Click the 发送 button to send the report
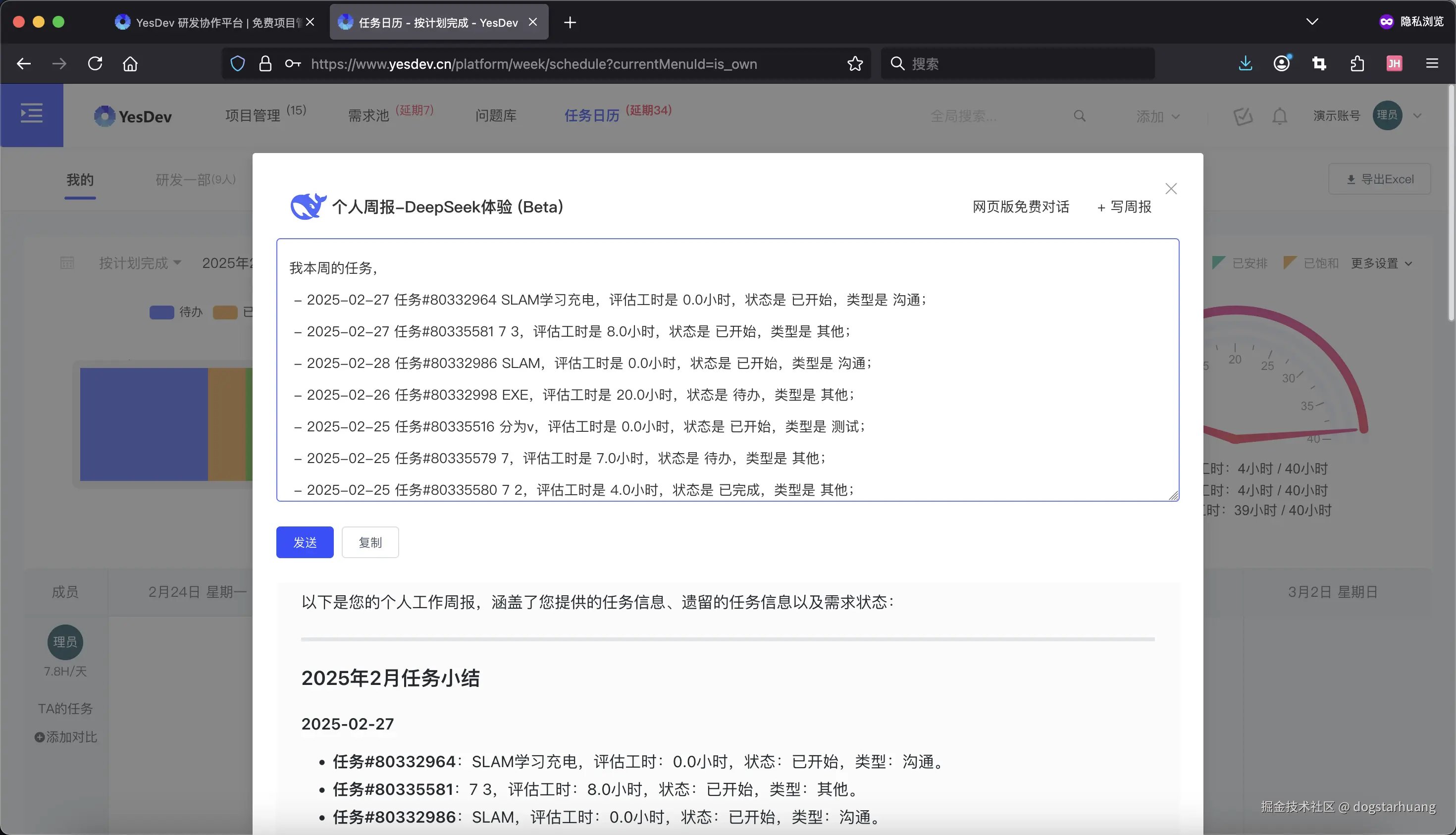 (305, 542)
